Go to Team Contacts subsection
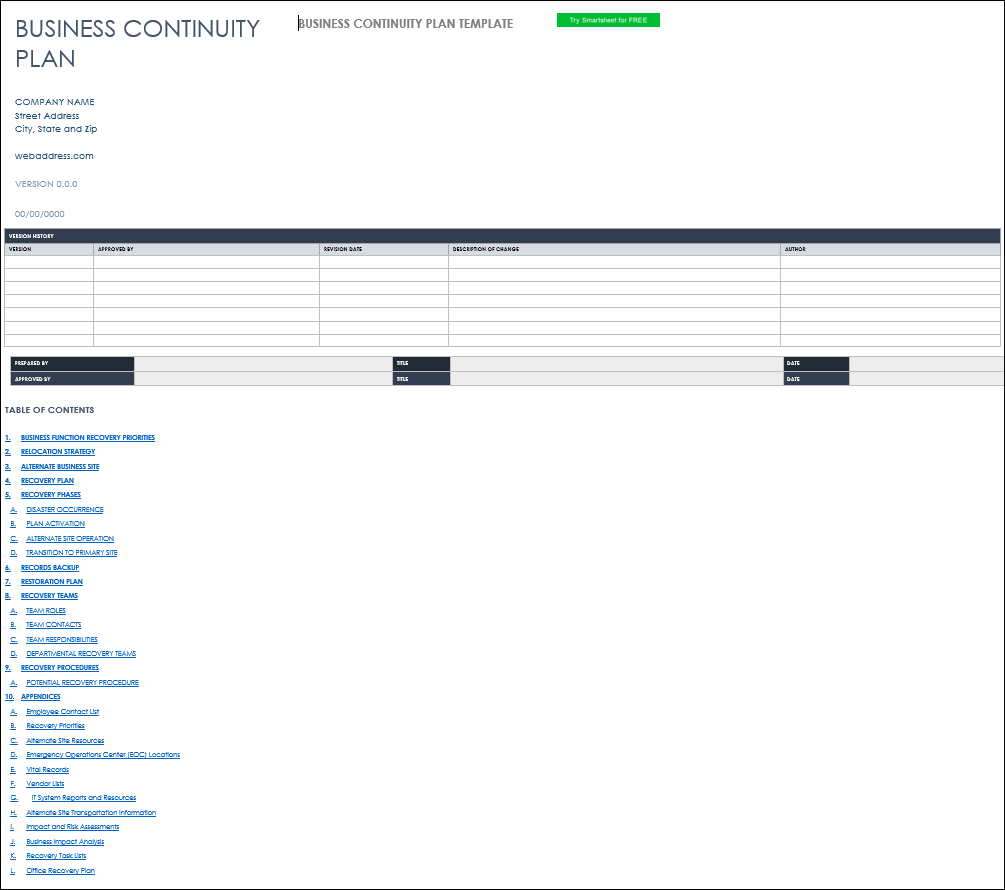The image size is (1005, 890). point(54,625)
